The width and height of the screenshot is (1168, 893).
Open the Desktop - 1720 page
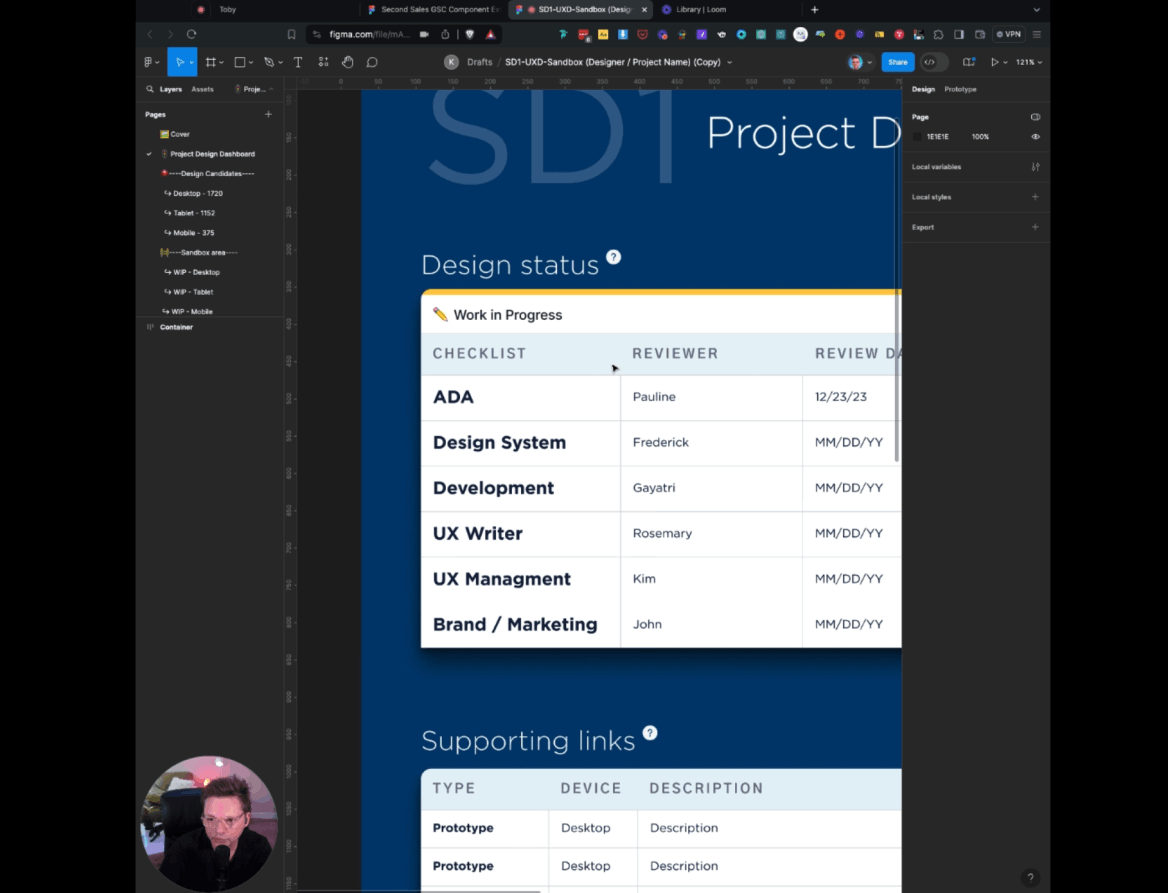(x=197, y=193)
